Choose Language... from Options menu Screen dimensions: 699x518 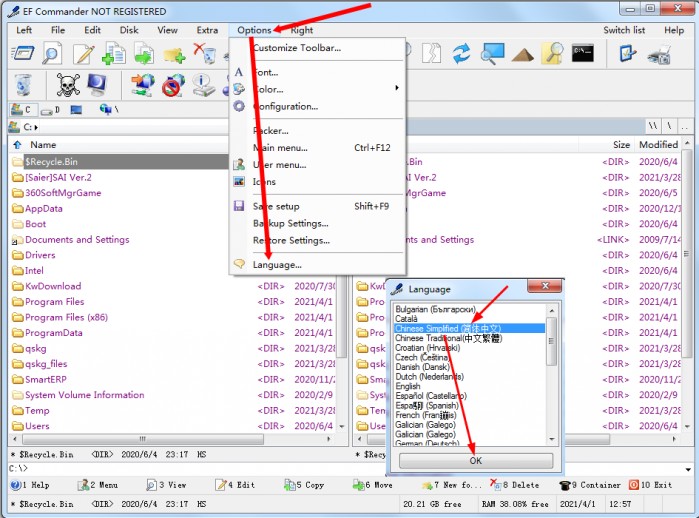click(317, 265)
